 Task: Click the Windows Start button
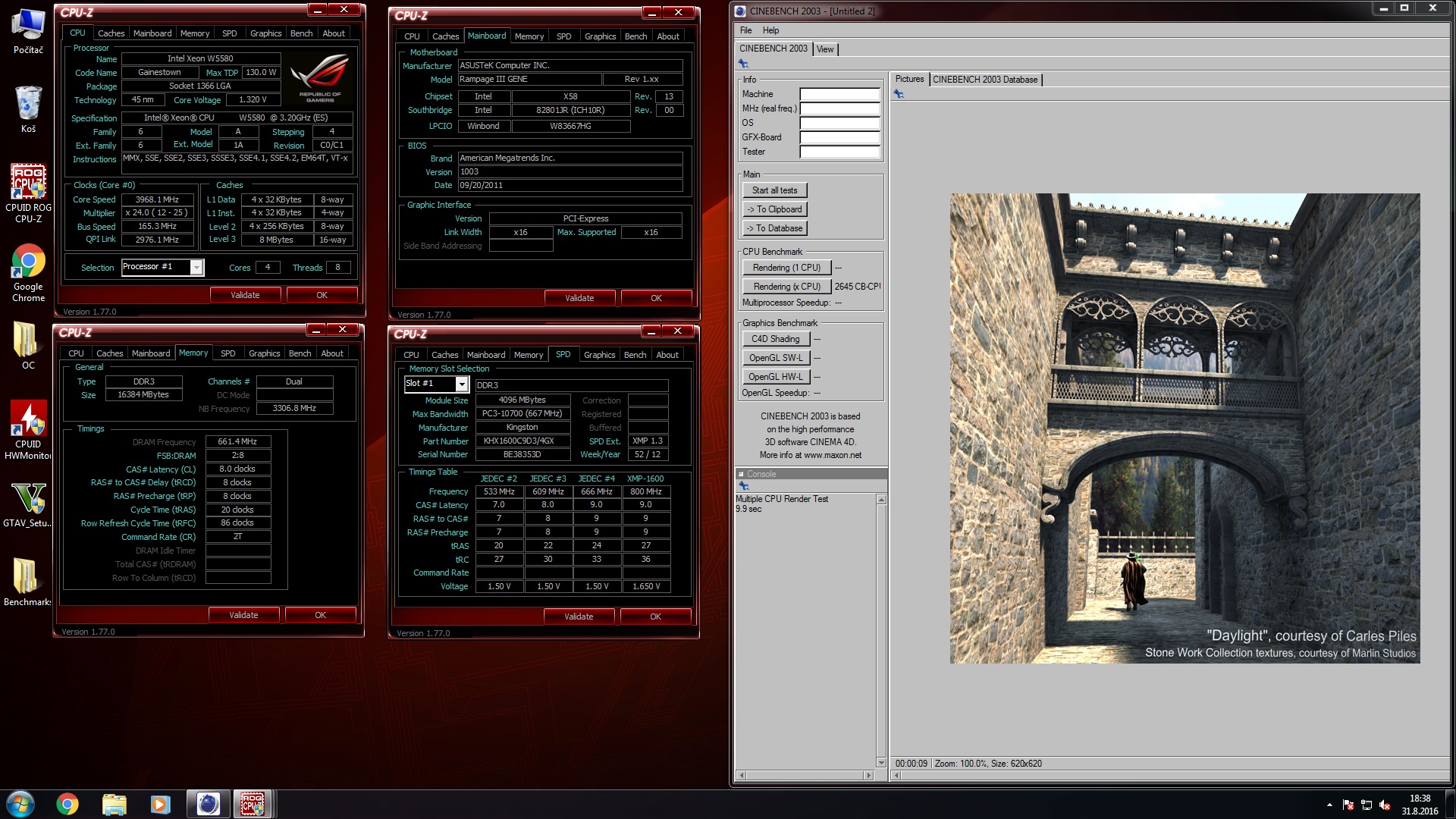(x=20, y=804)
